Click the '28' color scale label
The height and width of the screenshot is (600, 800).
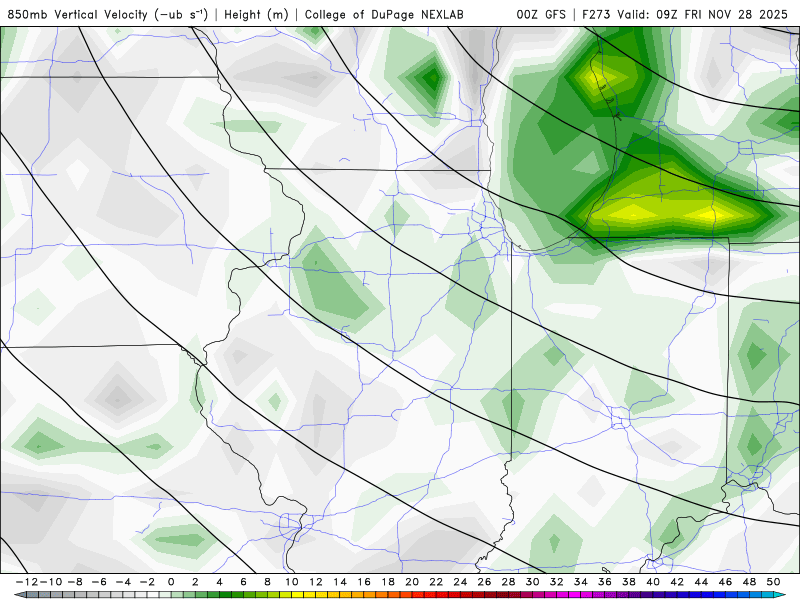tap(508, 582)
